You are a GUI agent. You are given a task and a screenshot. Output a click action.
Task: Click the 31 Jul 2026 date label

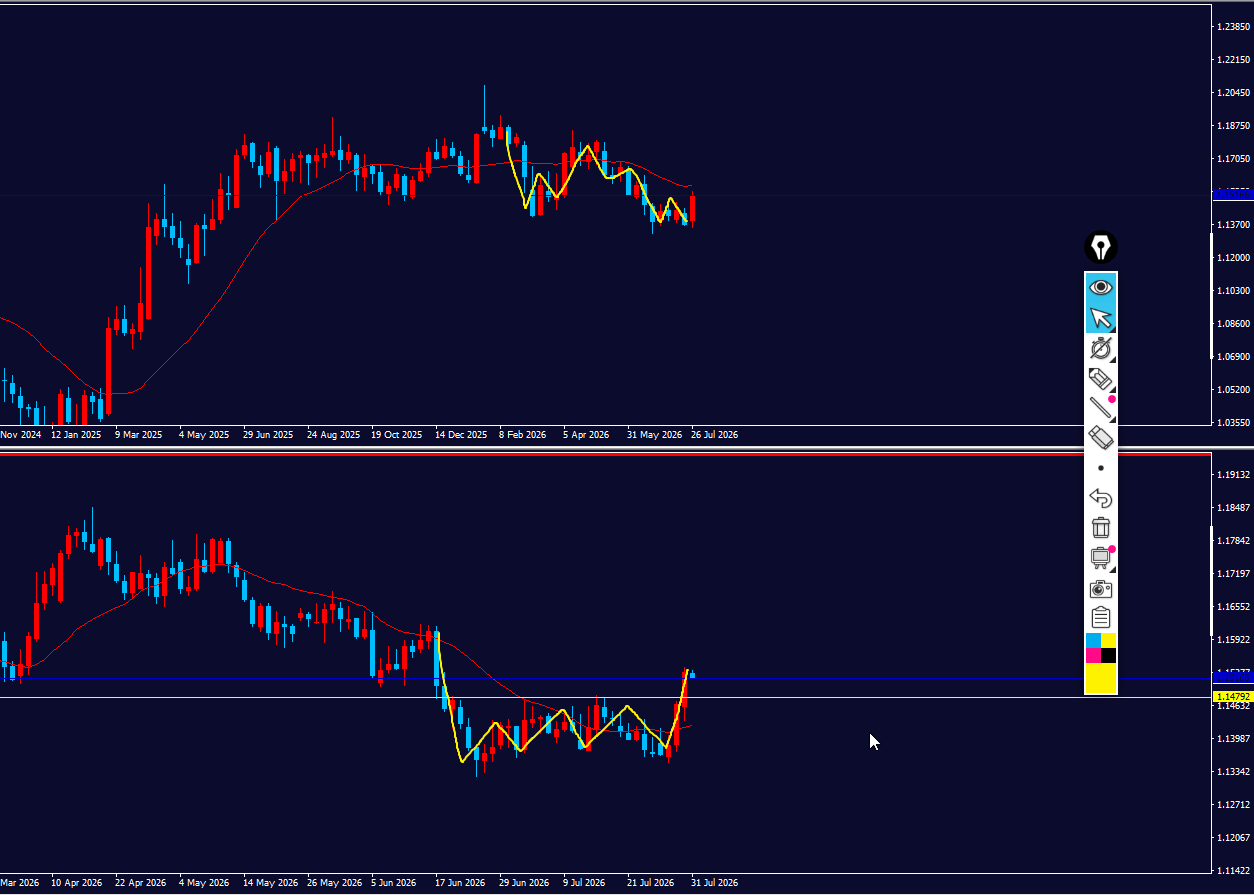point(715,883)
